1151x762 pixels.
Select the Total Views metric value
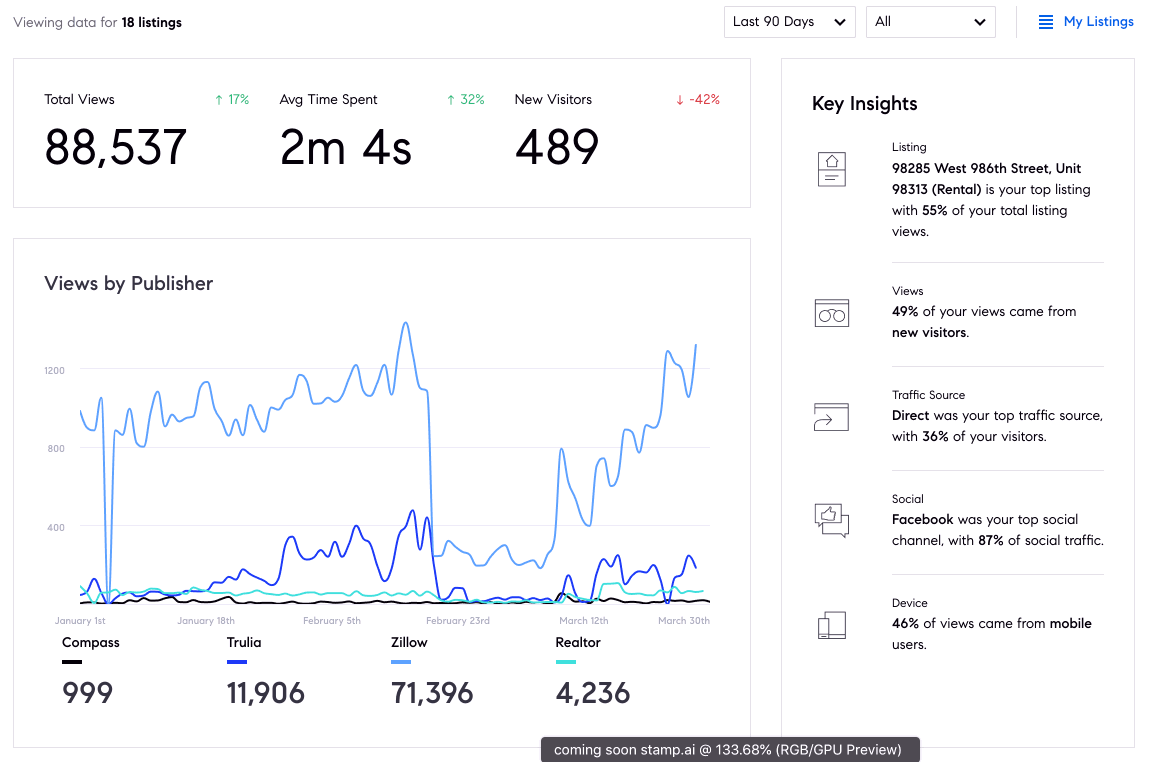point(116,148)
